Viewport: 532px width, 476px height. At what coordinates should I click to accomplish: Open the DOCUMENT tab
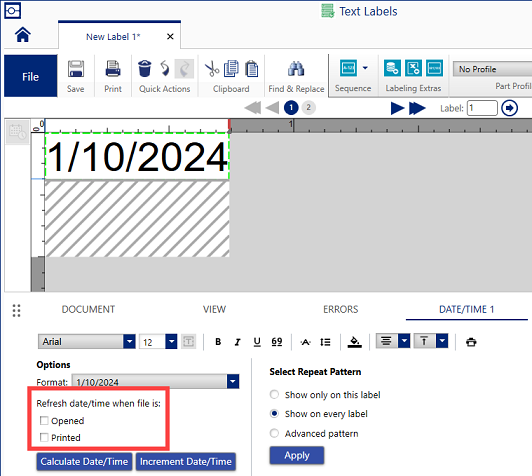[x=88, y=309]
